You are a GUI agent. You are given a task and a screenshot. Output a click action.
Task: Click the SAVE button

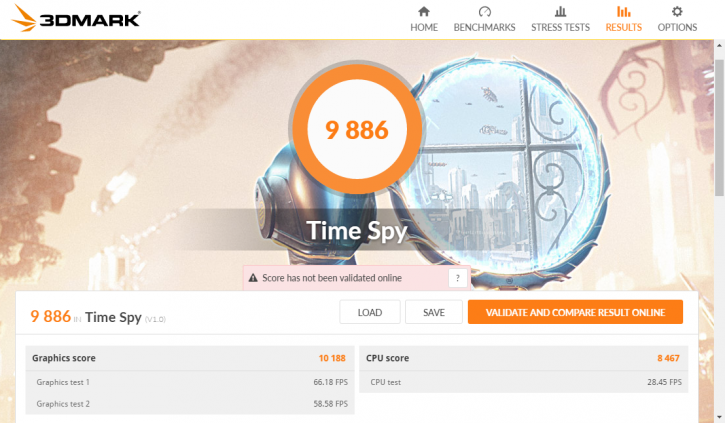click(x=434, y=312)
